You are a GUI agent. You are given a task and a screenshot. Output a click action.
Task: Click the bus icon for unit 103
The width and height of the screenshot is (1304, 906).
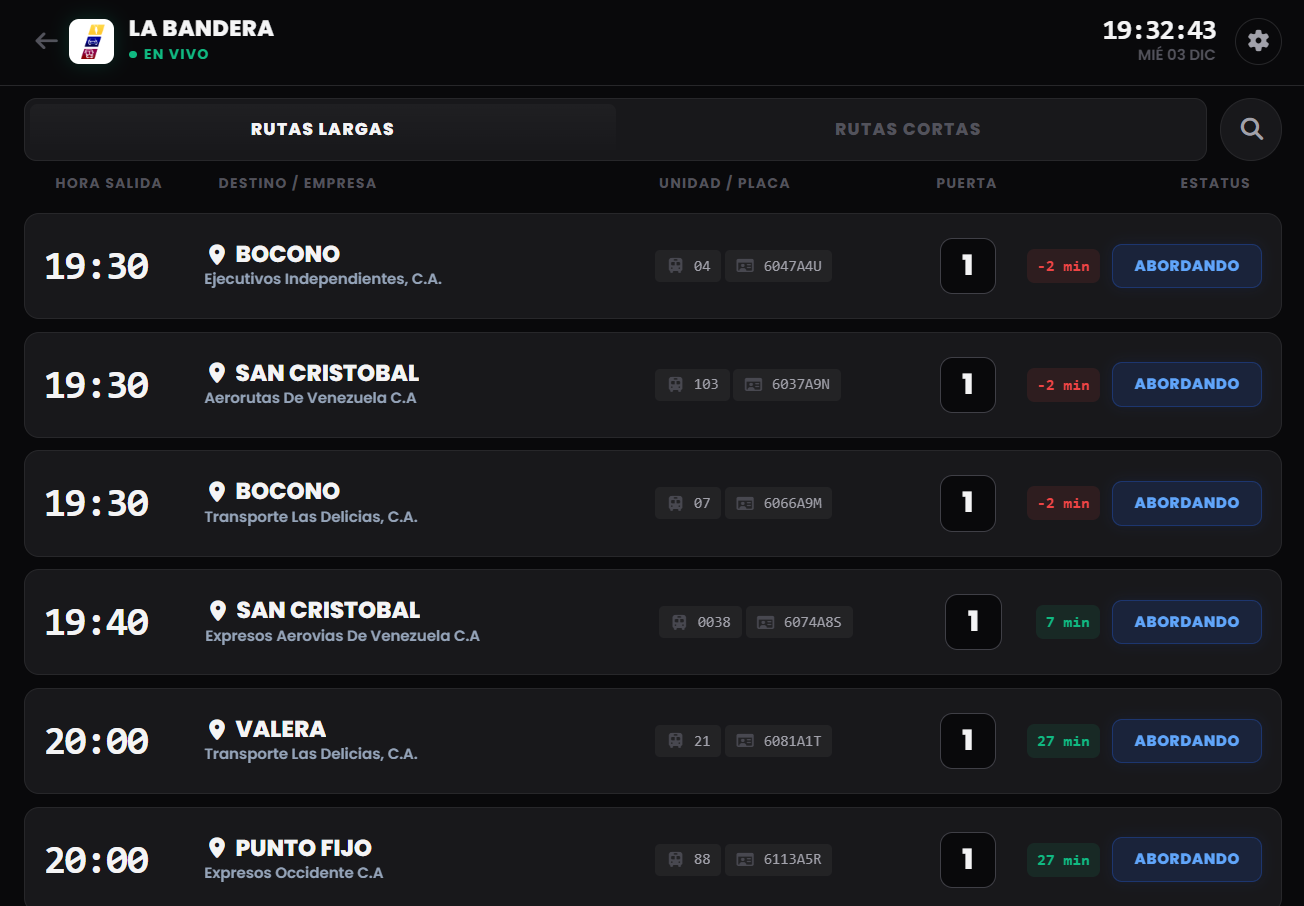pos(676,385)
